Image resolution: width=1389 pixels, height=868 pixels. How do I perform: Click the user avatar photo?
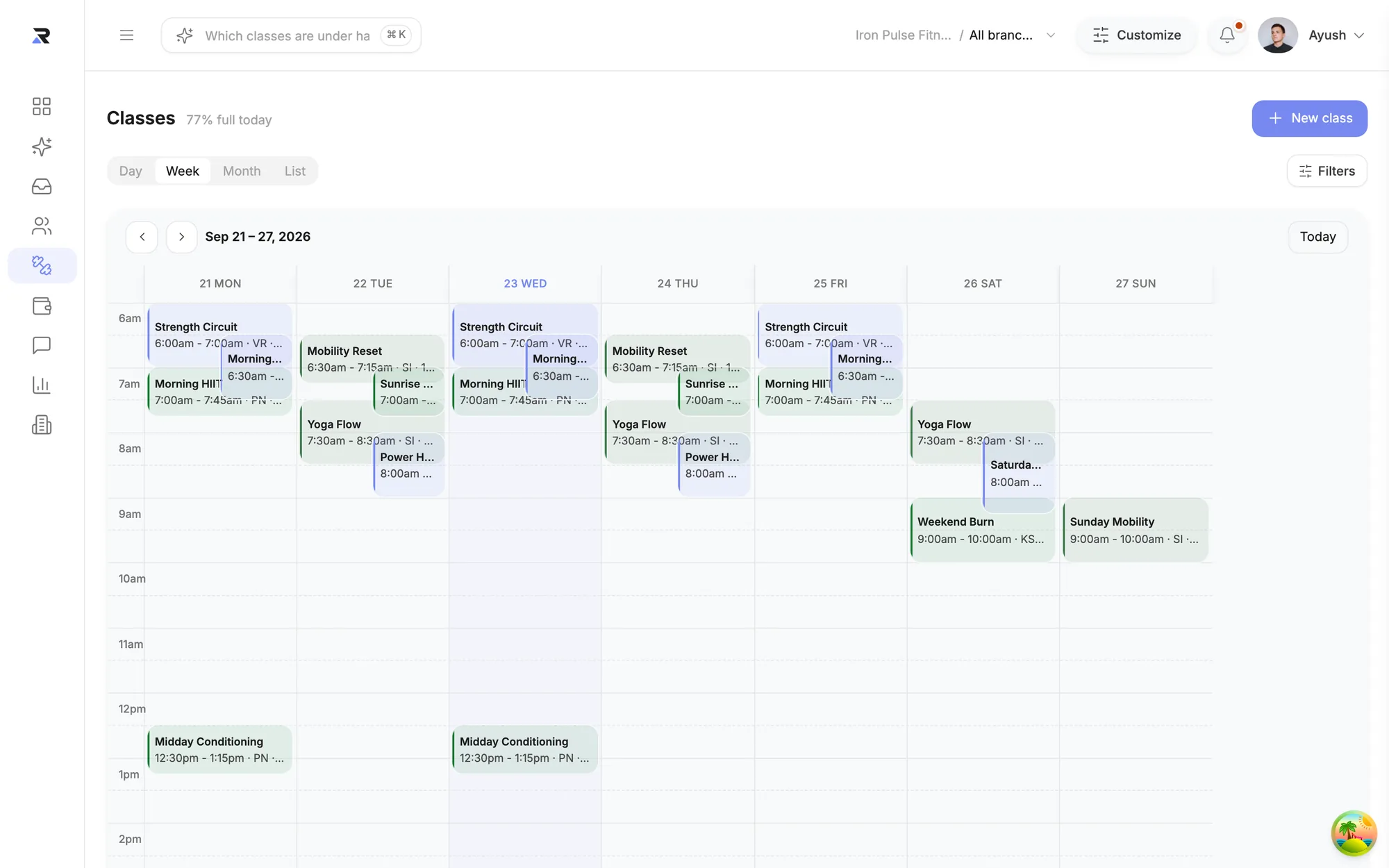coord(1278,35)
